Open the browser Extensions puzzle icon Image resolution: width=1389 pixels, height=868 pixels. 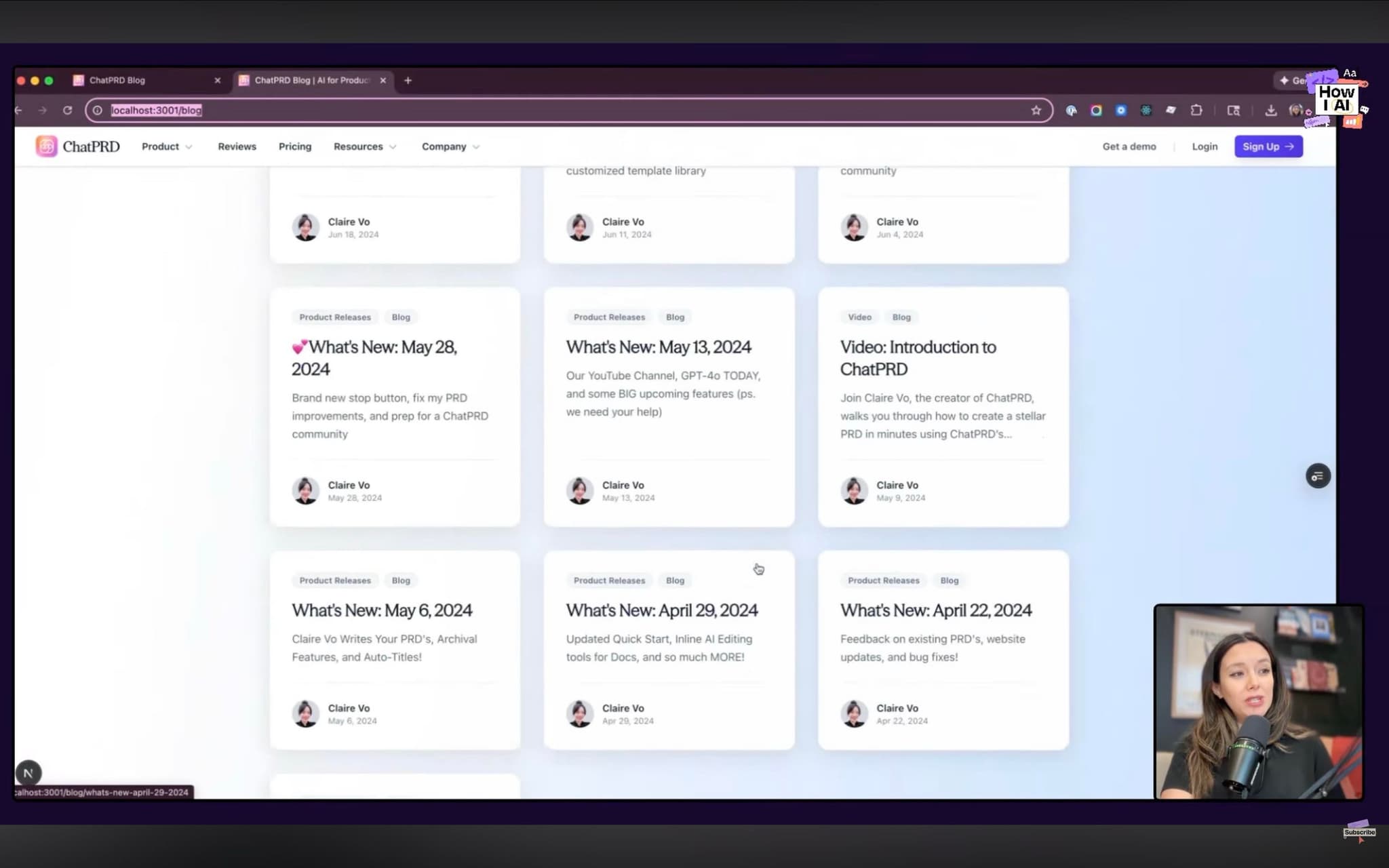(x=1196, y=111)
